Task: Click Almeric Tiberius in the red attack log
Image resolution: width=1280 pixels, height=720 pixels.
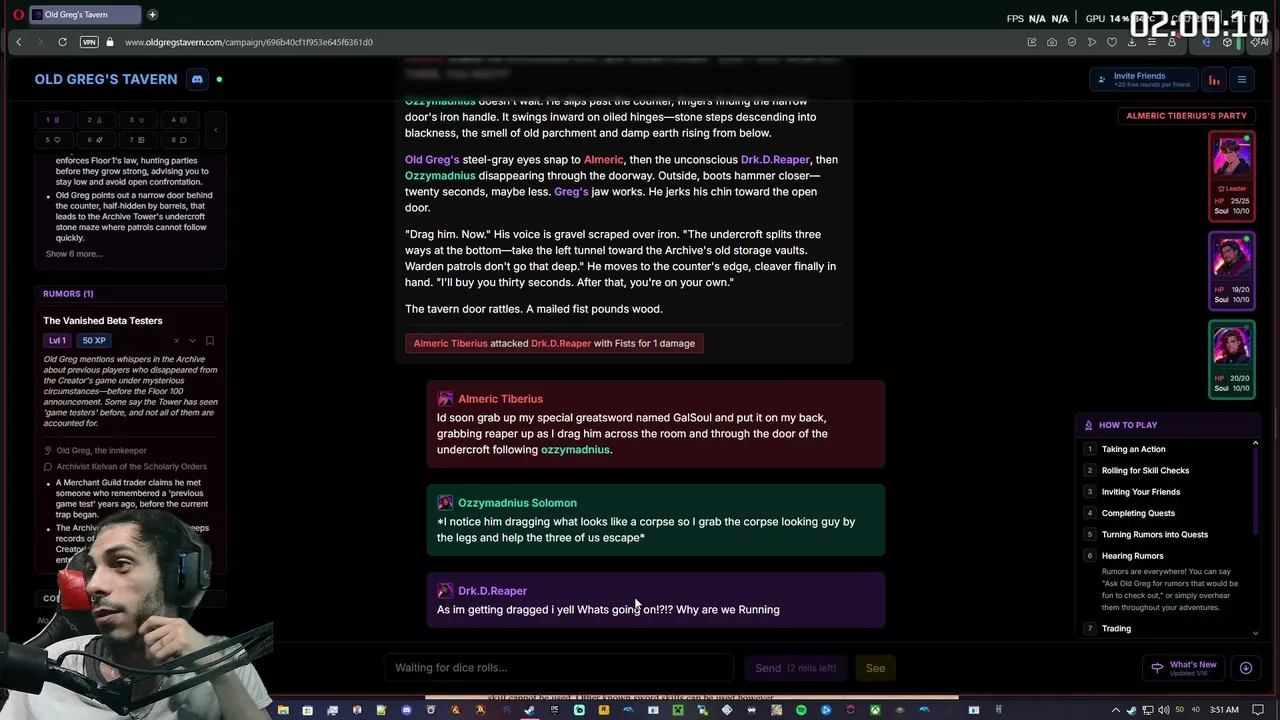Action: [450, 343]
